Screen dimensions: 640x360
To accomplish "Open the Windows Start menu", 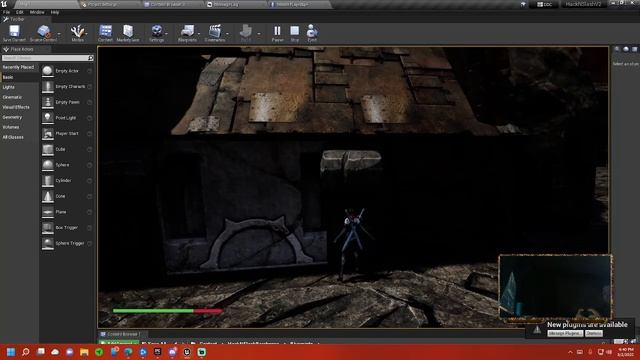I will 11,352.
